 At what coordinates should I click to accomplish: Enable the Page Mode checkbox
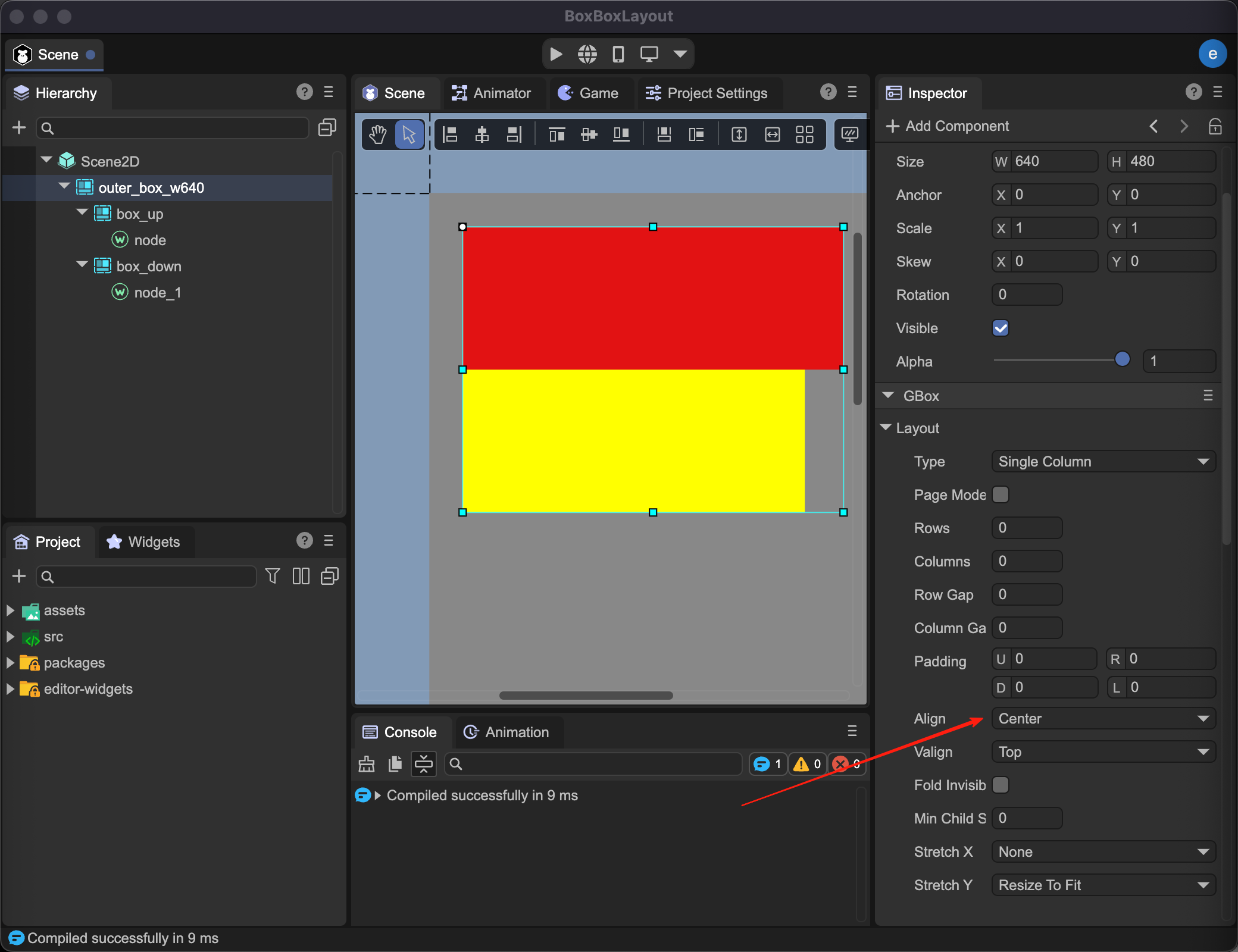1001,494
